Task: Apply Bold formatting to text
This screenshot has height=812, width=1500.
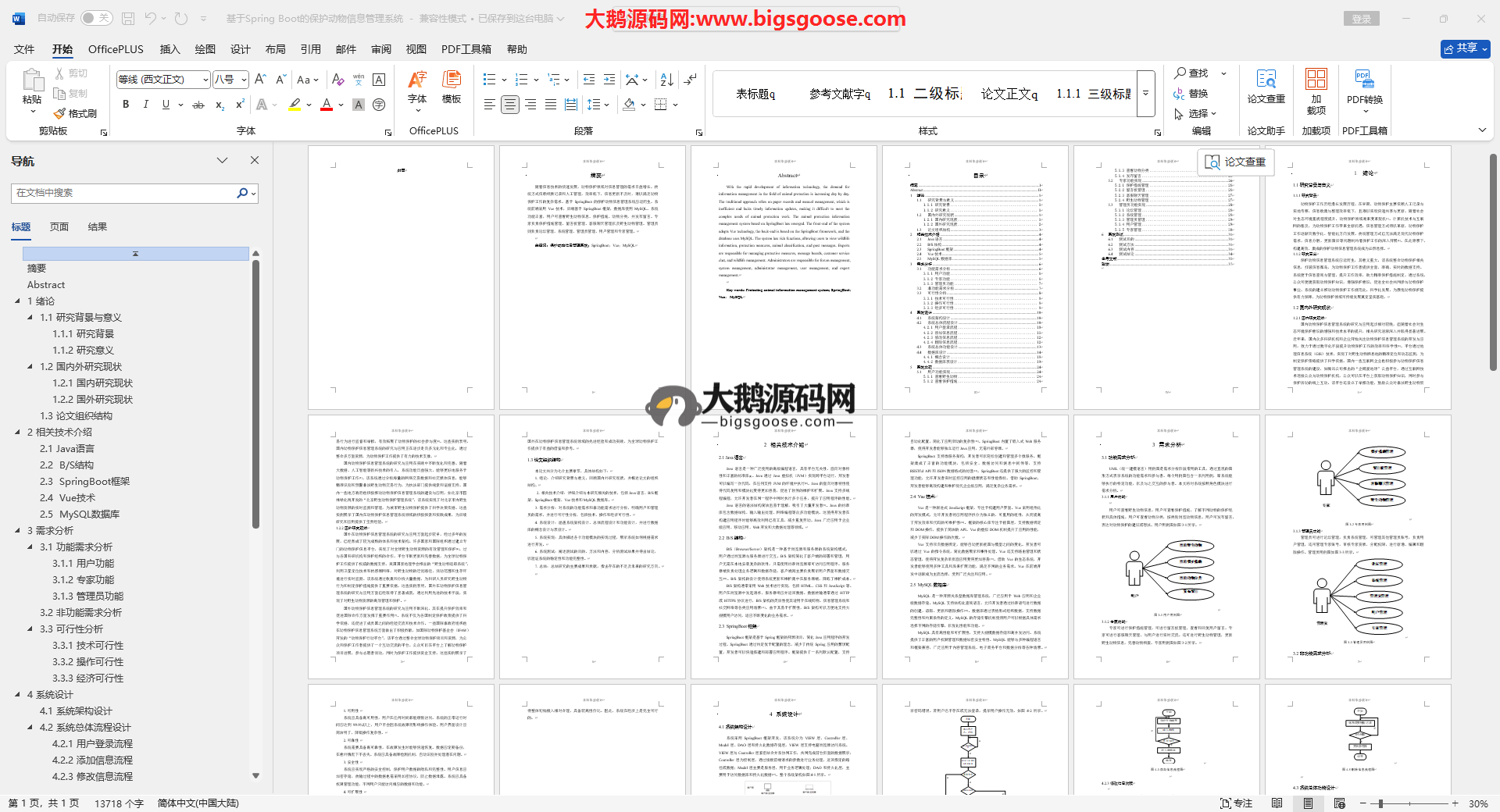Action: 126,105
